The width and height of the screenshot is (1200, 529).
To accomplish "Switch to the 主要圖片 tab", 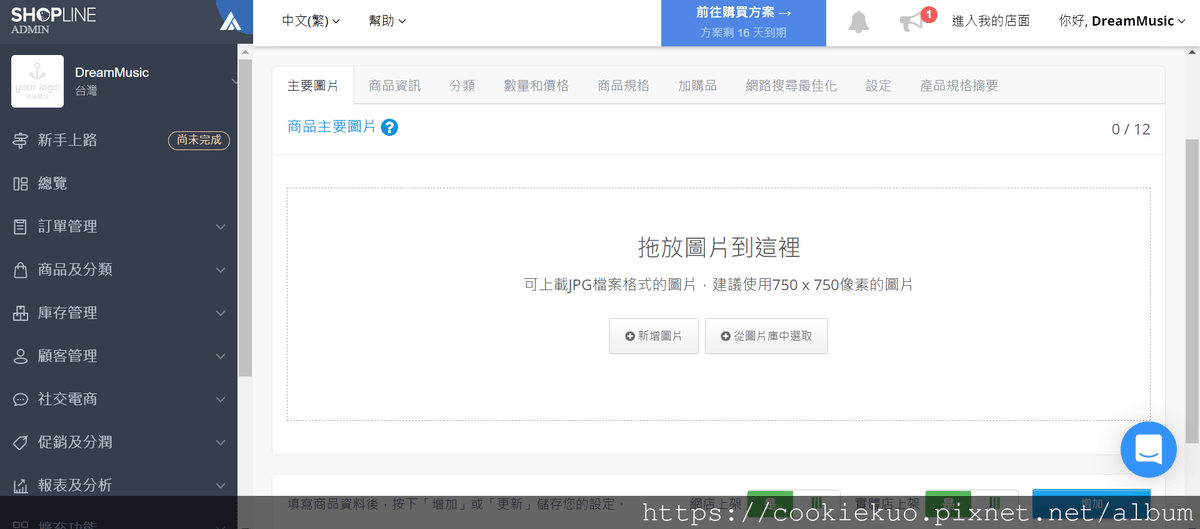I will 313,86.
